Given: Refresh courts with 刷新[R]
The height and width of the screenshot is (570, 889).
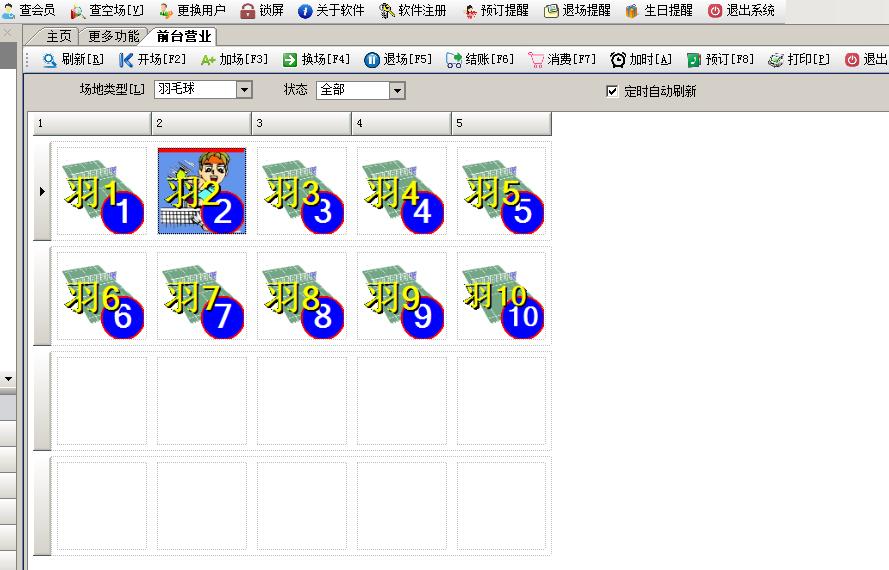Looking at the screenshot, I should [73, 60].
